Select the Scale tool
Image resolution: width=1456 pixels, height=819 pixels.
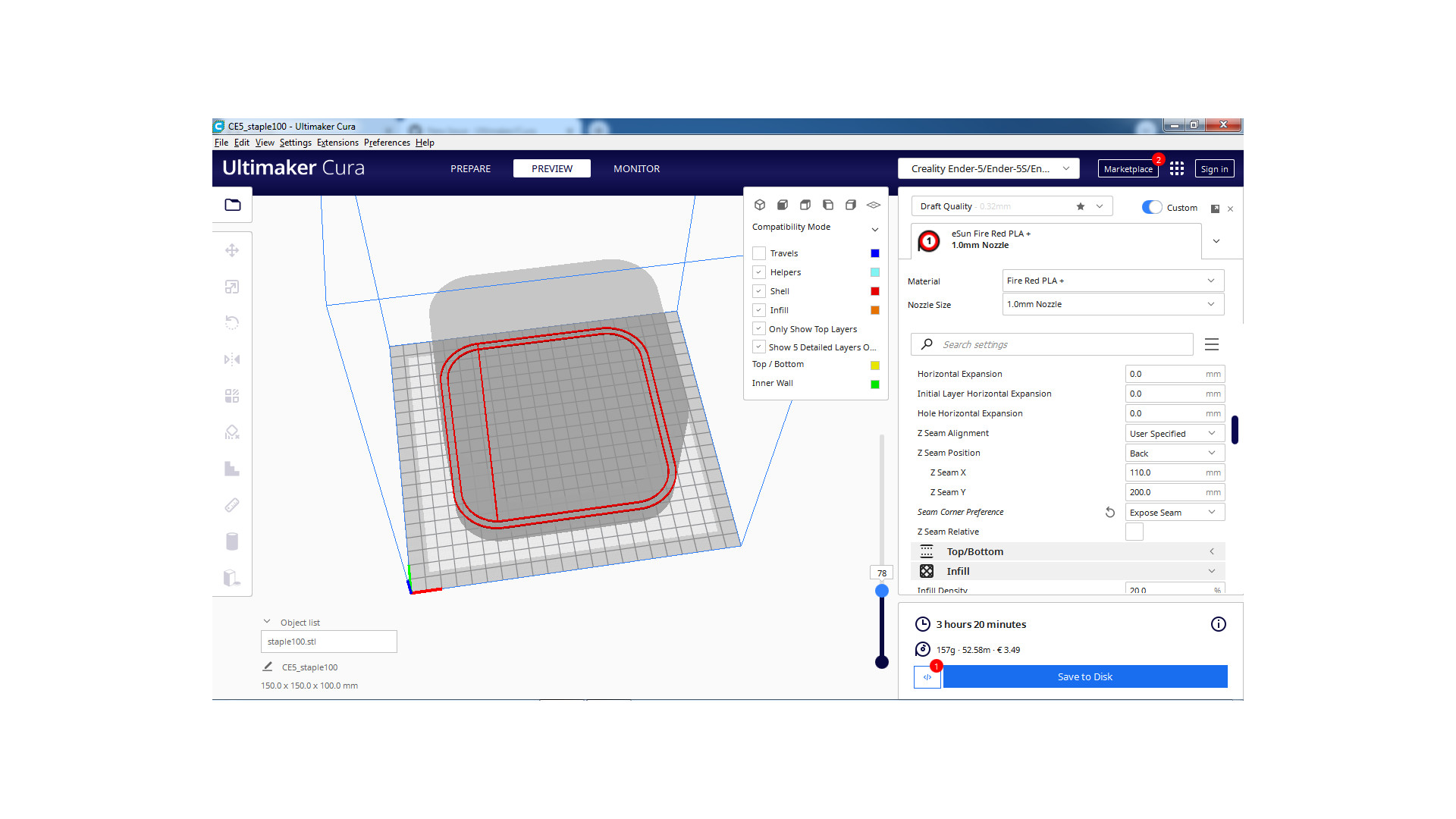(232, 287)
